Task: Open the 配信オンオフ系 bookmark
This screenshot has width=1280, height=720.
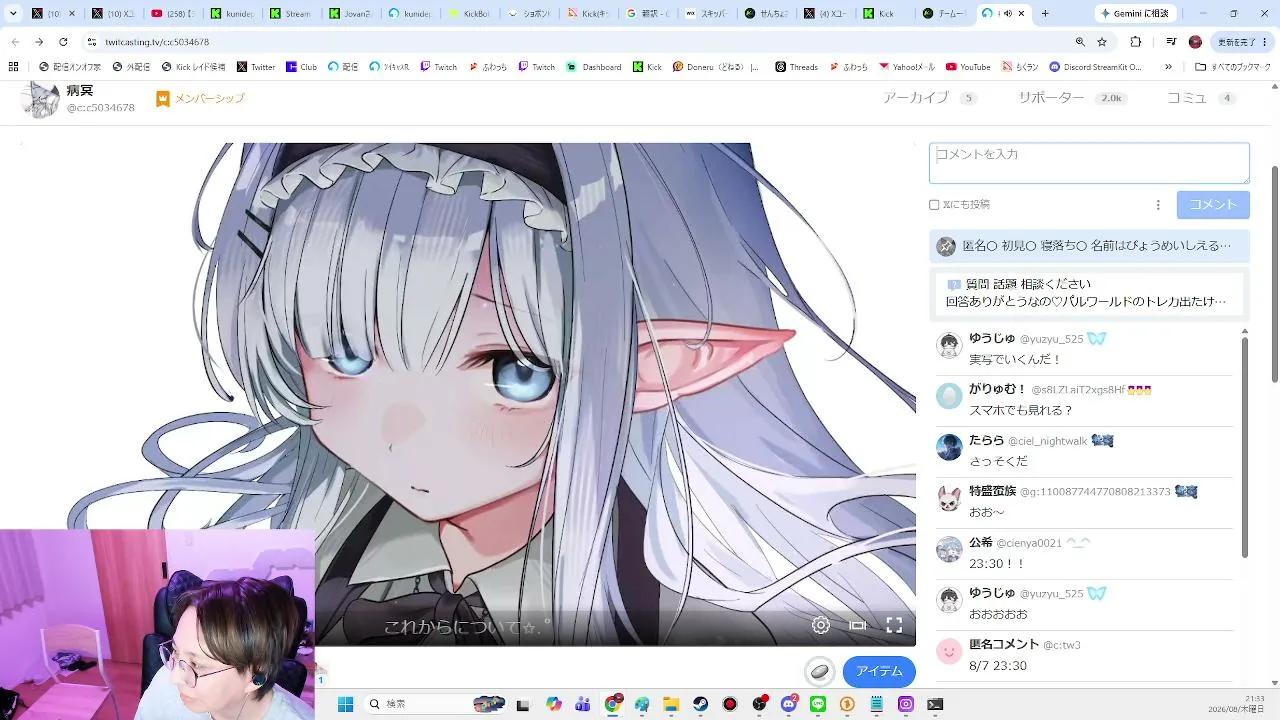Action: [x=69, y=67]
